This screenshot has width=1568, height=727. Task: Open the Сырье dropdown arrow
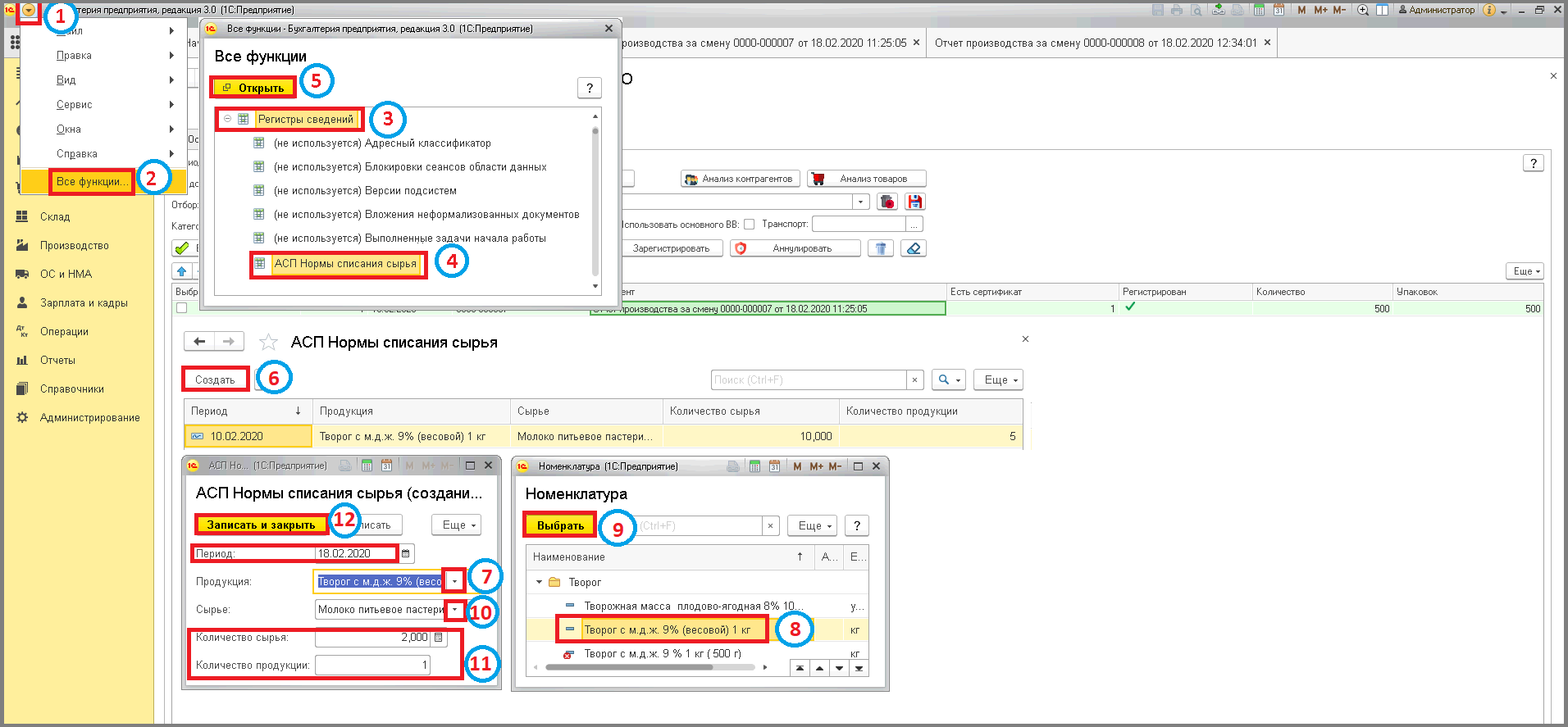[x=454, y=609]
